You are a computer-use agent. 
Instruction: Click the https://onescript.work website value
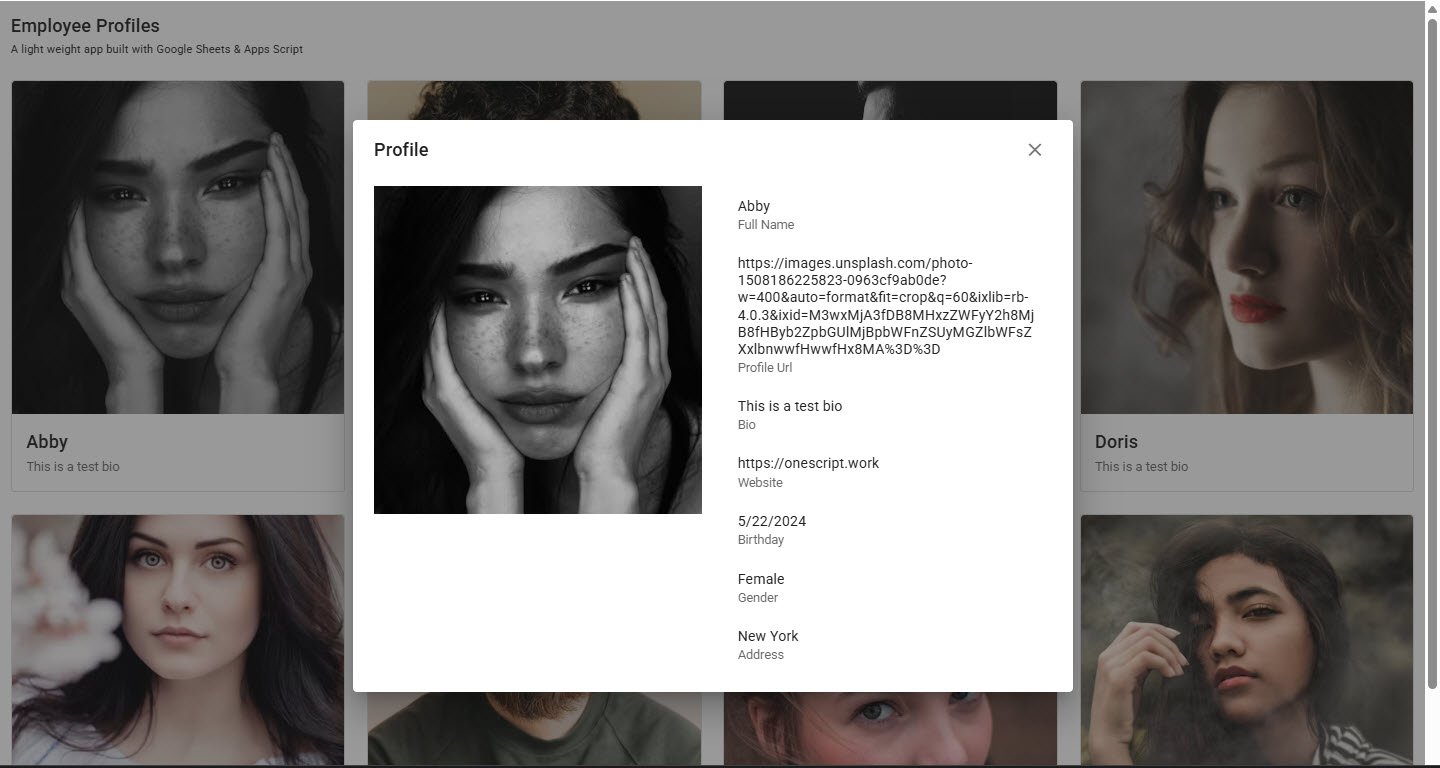coord(809,463)
